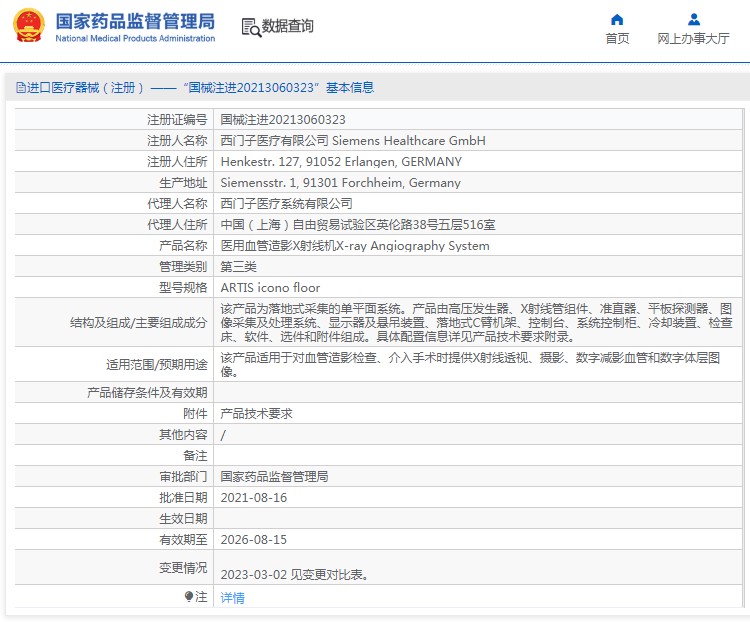Image resolution: width=750 pixels, height=622 pixels.
Task: Click product name X-ray Angiography System
Action: coord(355,246)
